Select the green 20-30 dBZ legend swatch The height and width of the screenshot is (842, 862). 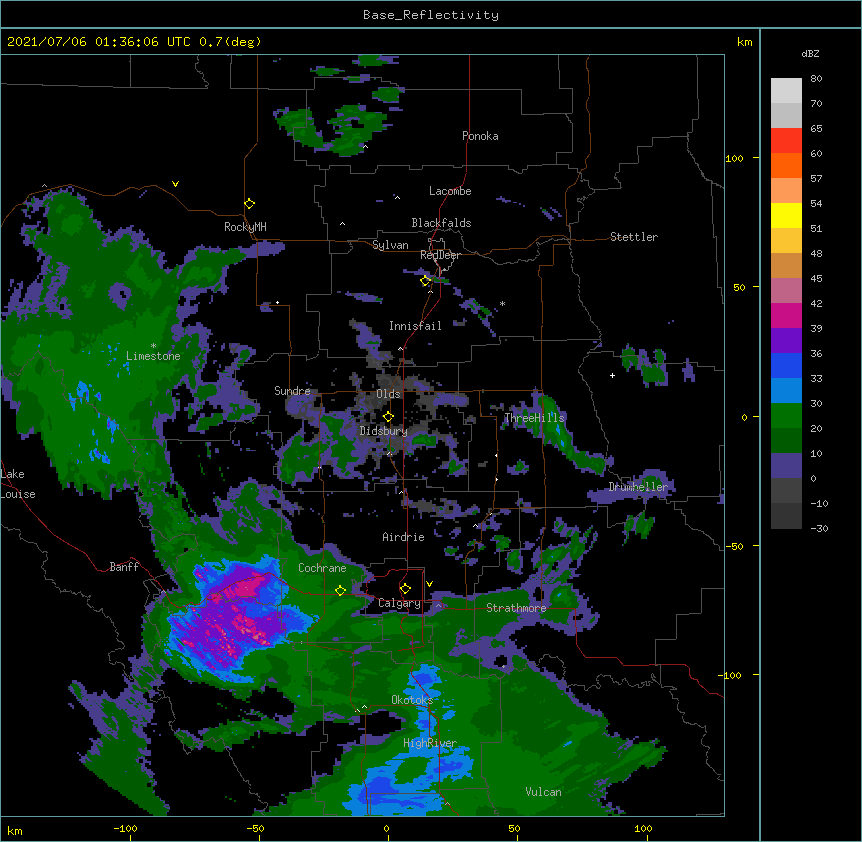point(786,416)
